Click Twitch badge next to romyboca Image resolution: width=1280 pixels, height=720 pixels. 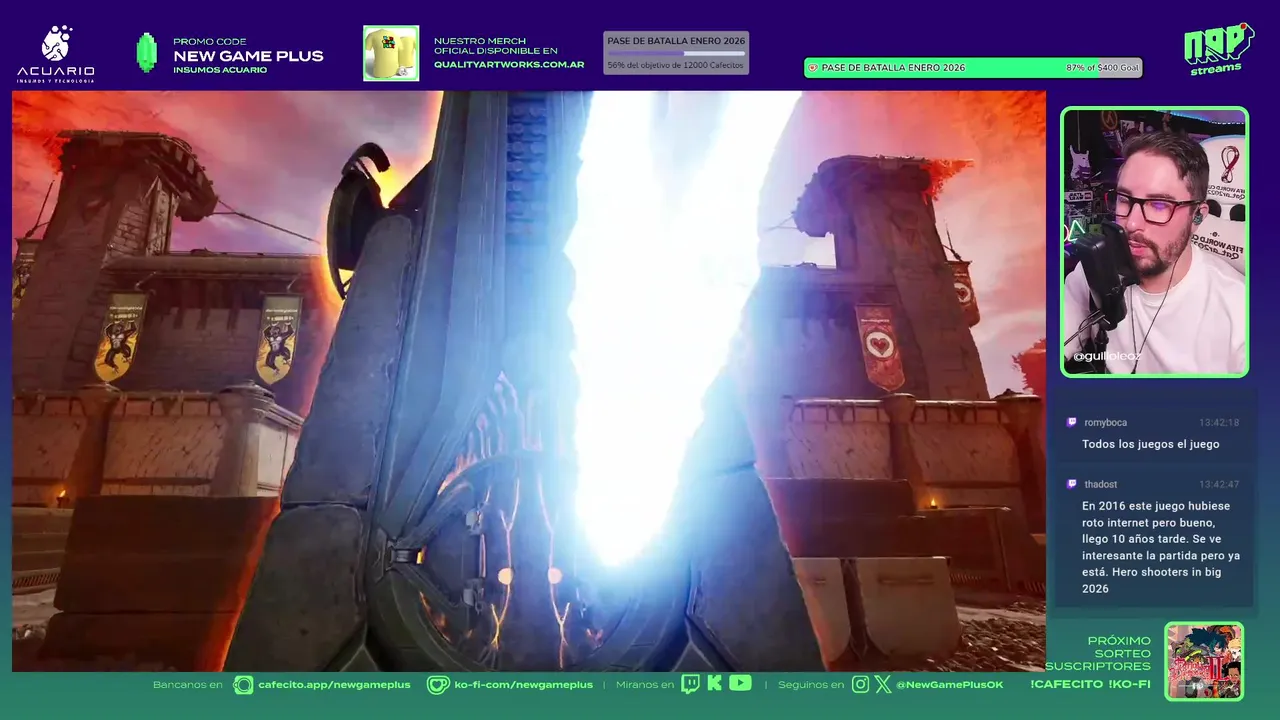1072,422
